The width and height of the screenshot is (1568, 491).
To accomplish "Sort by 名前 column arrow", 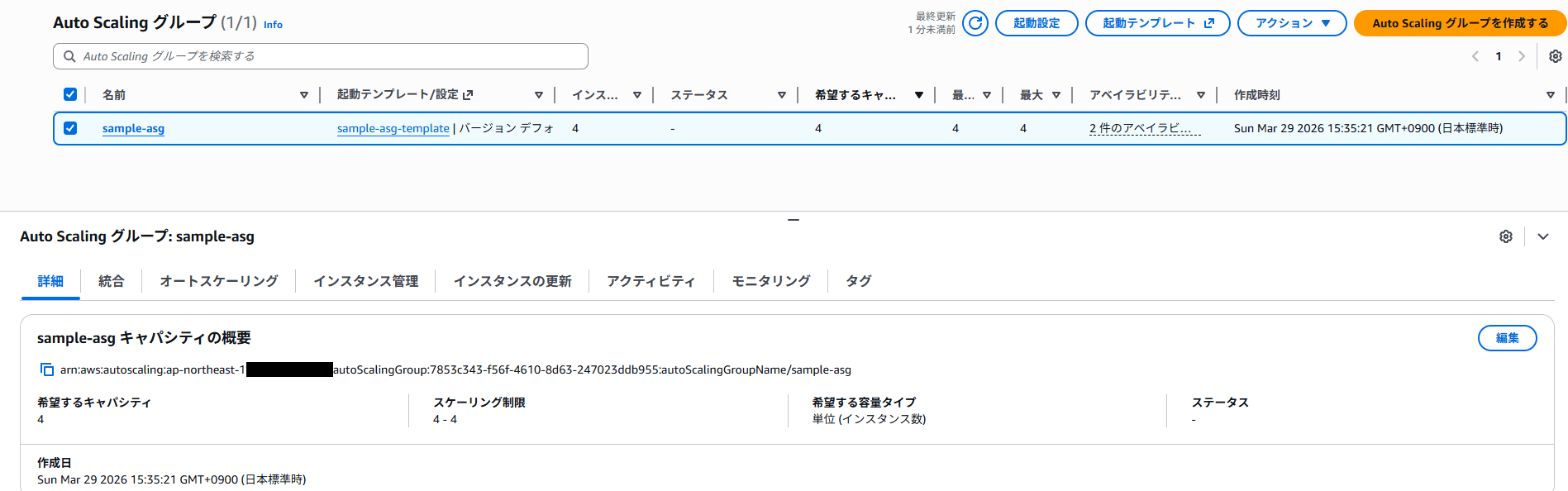I will (x=304, y=95).
